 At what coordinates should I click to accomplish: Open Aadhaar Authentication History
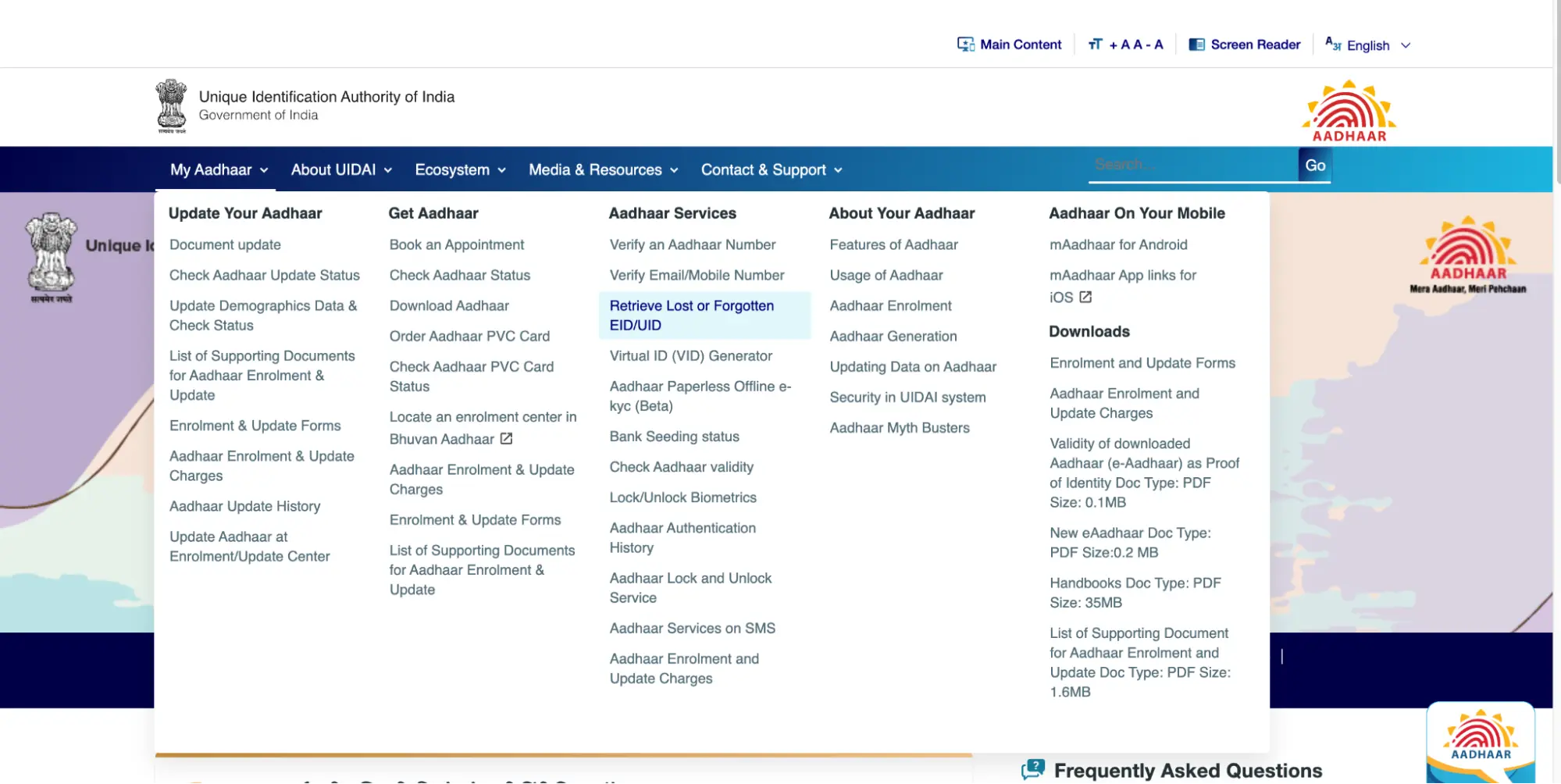pyautogui.click(x=682, y=538)
